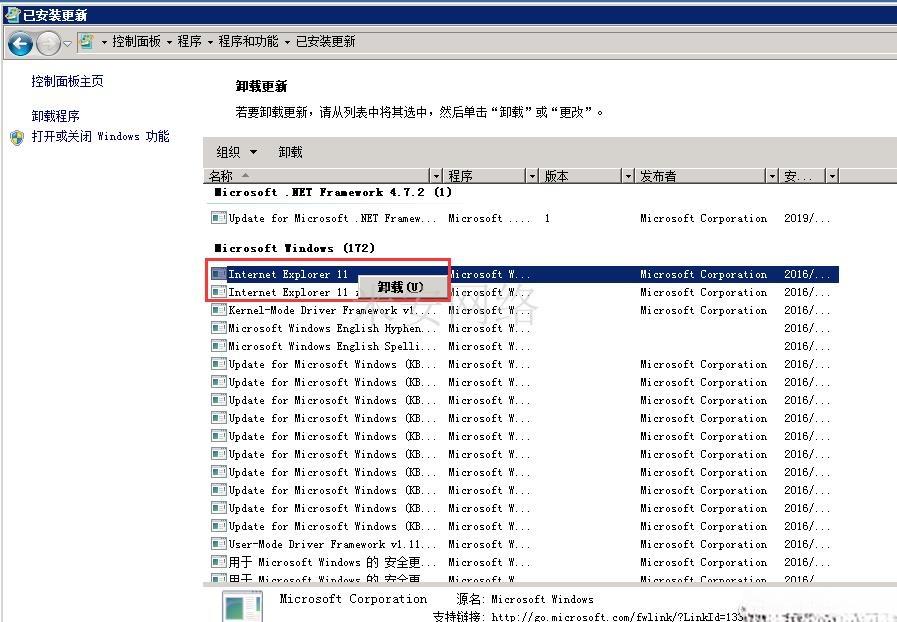This screenshot has height=622, width=897.
Task: Click the English Spelling row icon
Action: (x=218, y=346)
